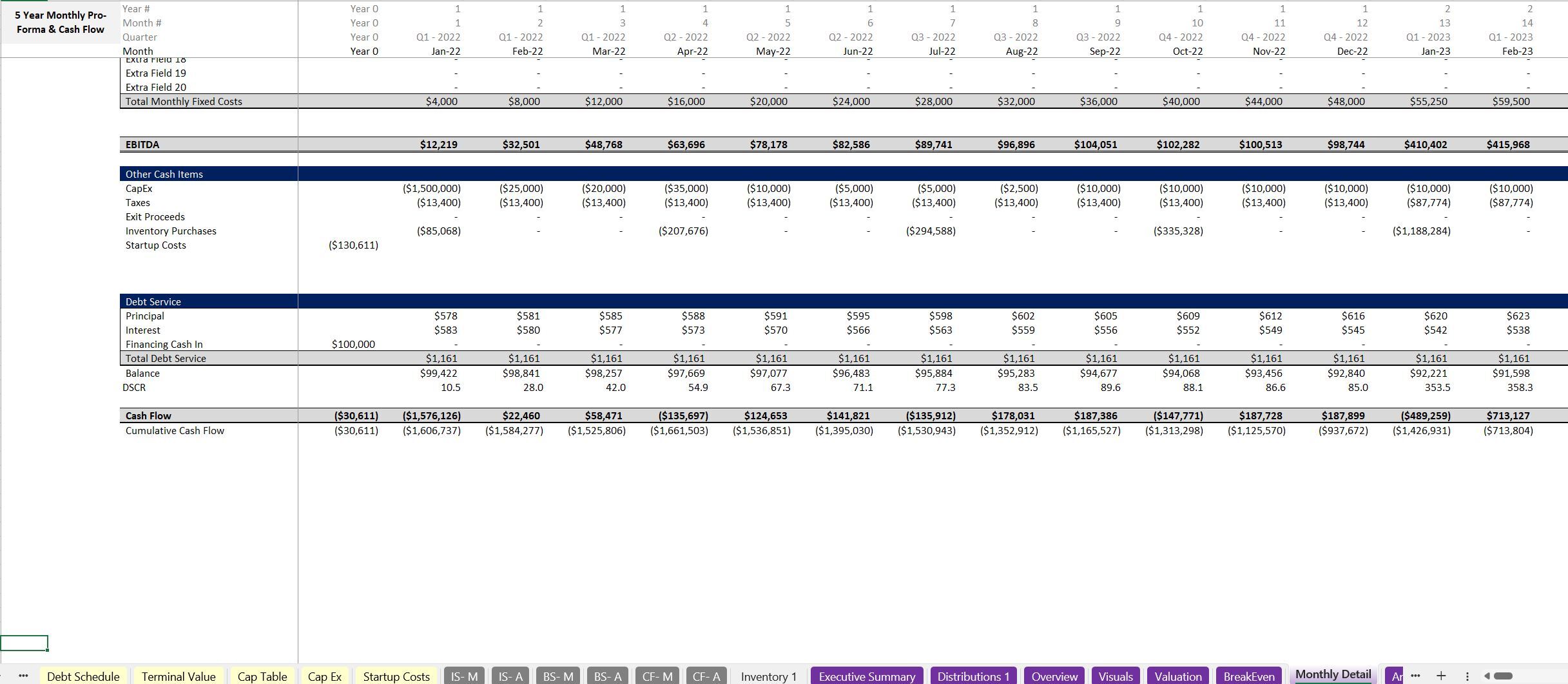Viewport: 1568px width, 684px height.
Task: Select the CF- A tab
Action: pyautogui.click(x=706, y=676)
